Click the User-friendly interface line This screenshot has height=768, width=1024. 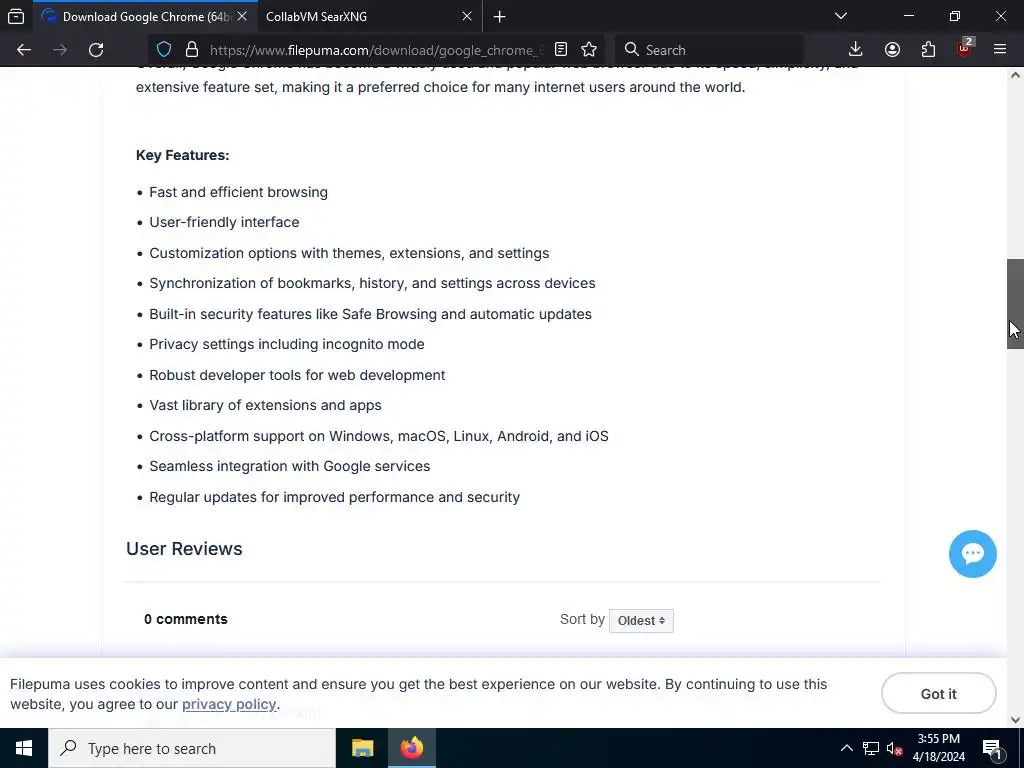tap(224, 222)
